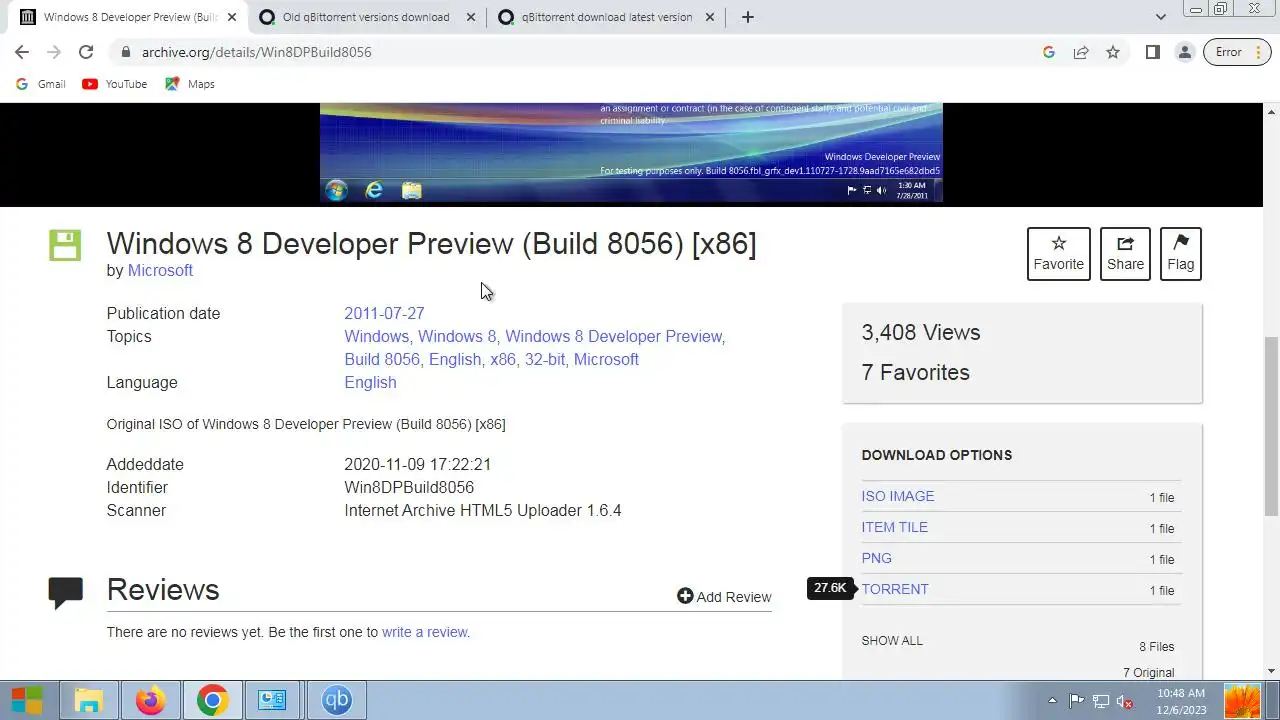Click SHOW ALL download files

(892, 640)
